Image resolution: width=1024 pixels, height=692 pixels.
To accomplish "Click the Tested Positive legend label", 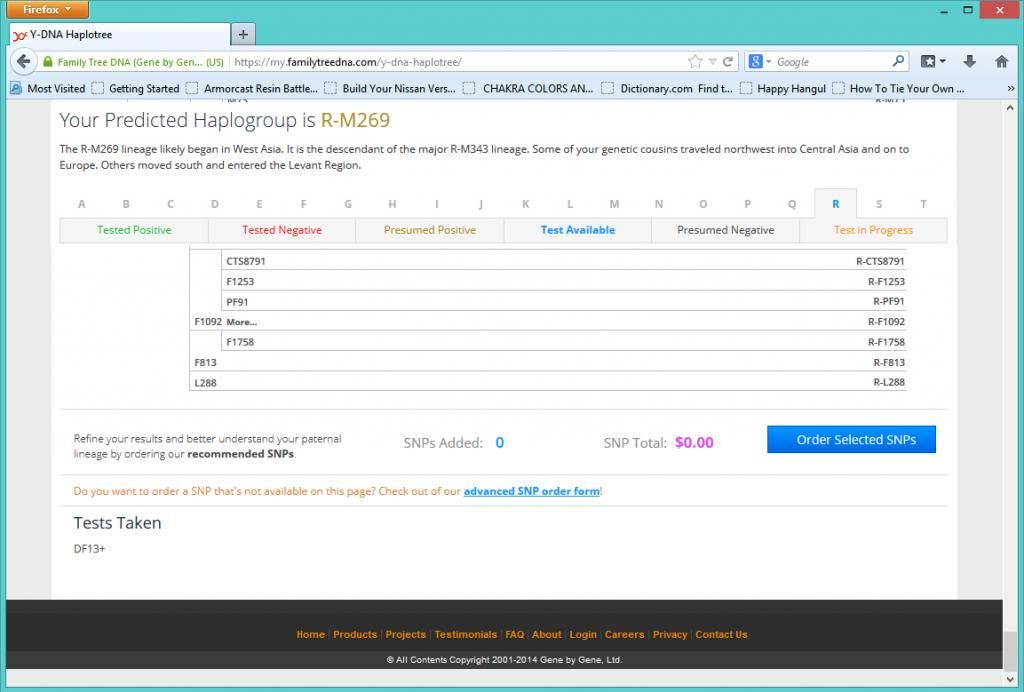I will tap(134, 230).
